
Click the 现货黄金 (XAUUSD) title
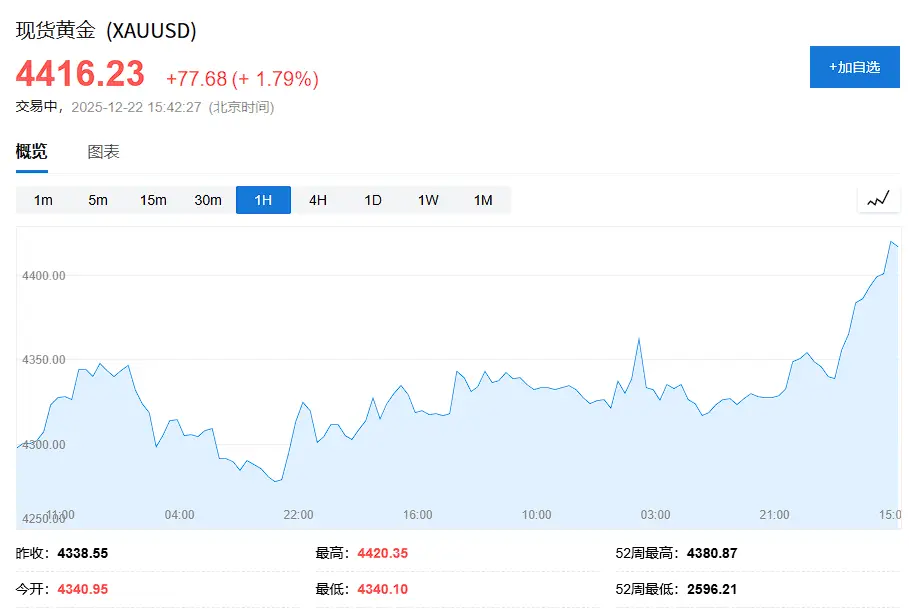pos(106,31)
